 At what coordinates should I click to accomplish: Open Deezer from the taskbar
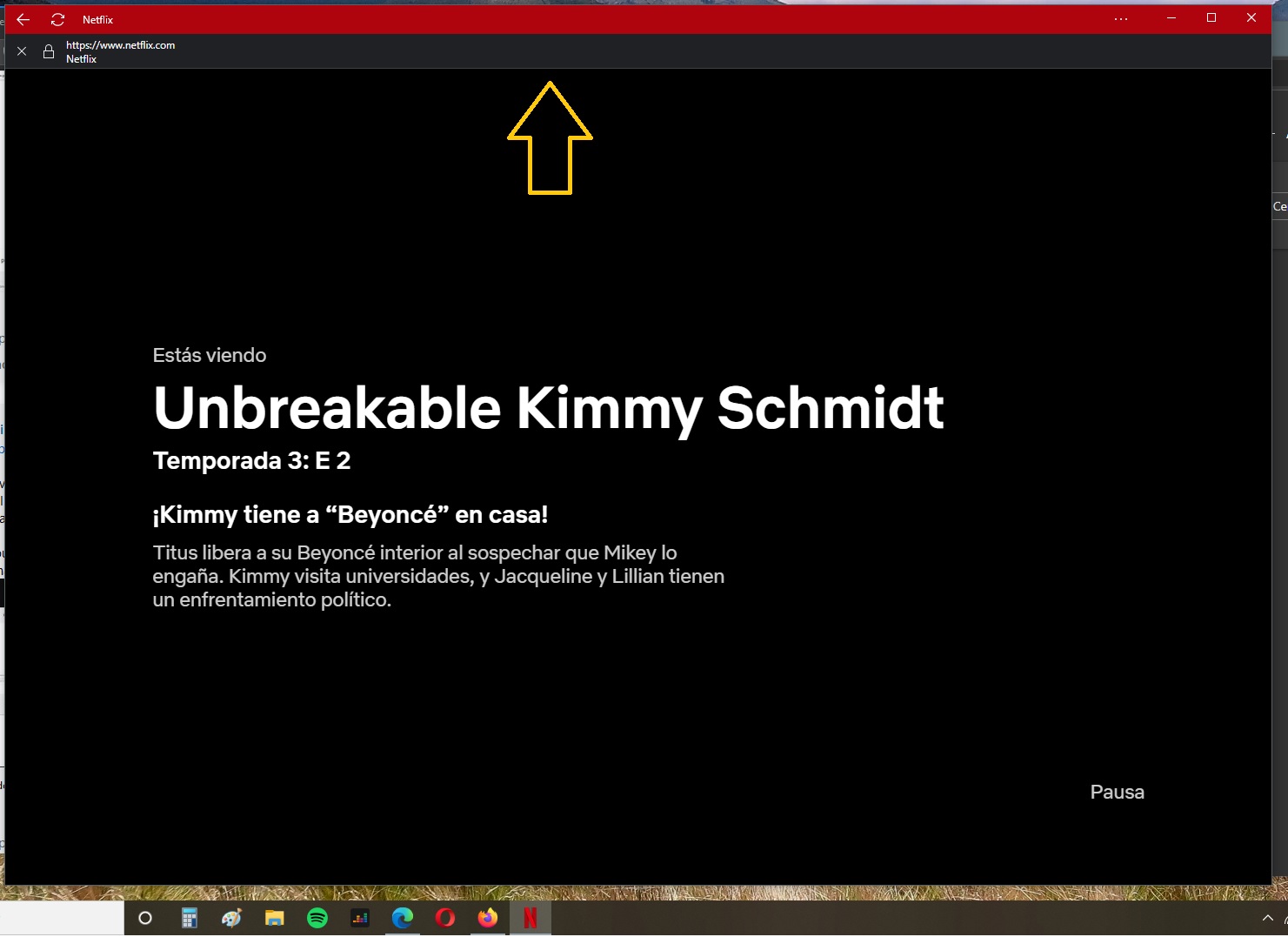pyautogui.click(x=360, y=918)
